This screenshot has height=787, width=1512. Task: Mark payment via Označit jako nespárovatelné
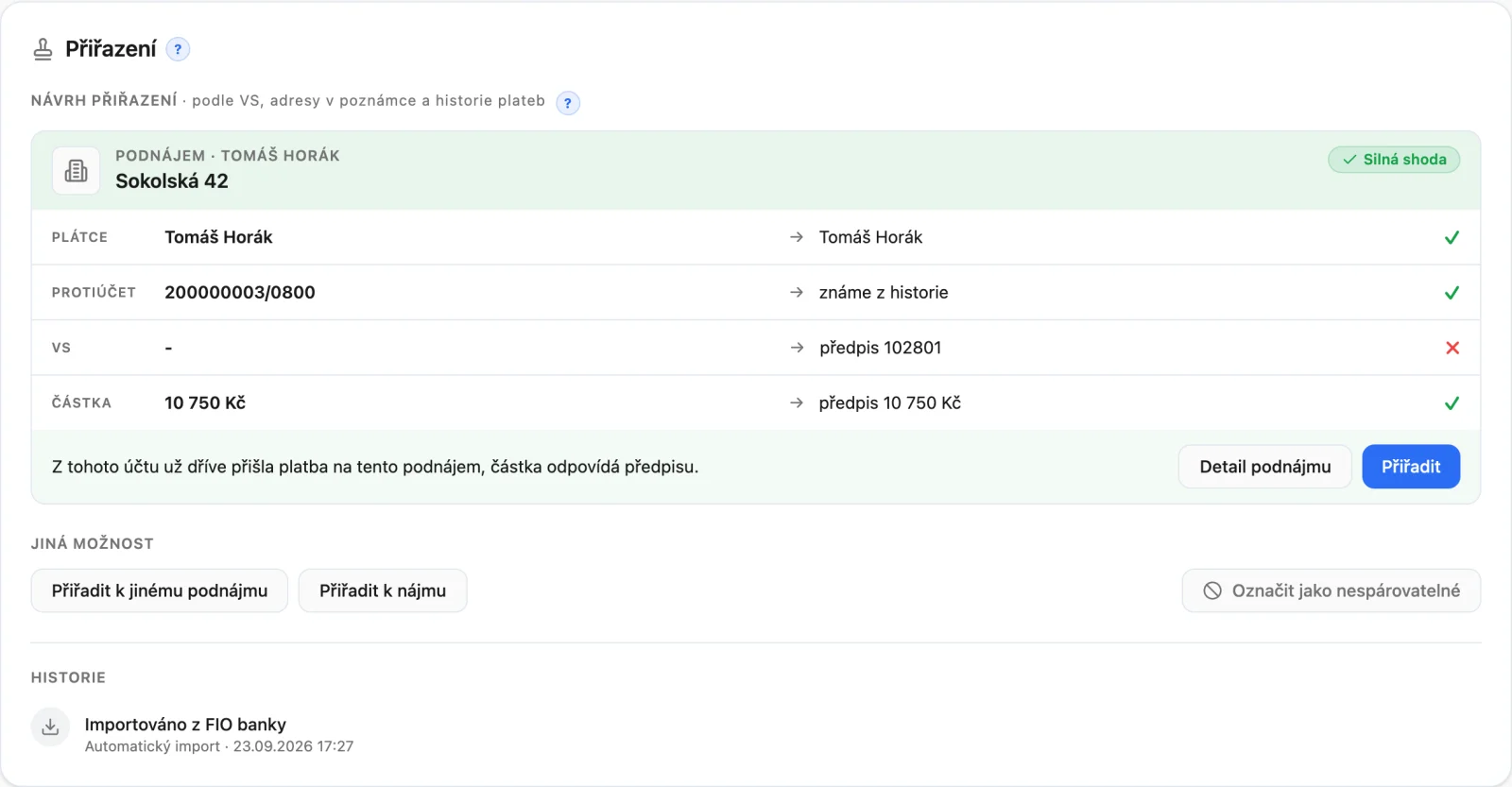pyautogui.click(x=1331, y=590)
